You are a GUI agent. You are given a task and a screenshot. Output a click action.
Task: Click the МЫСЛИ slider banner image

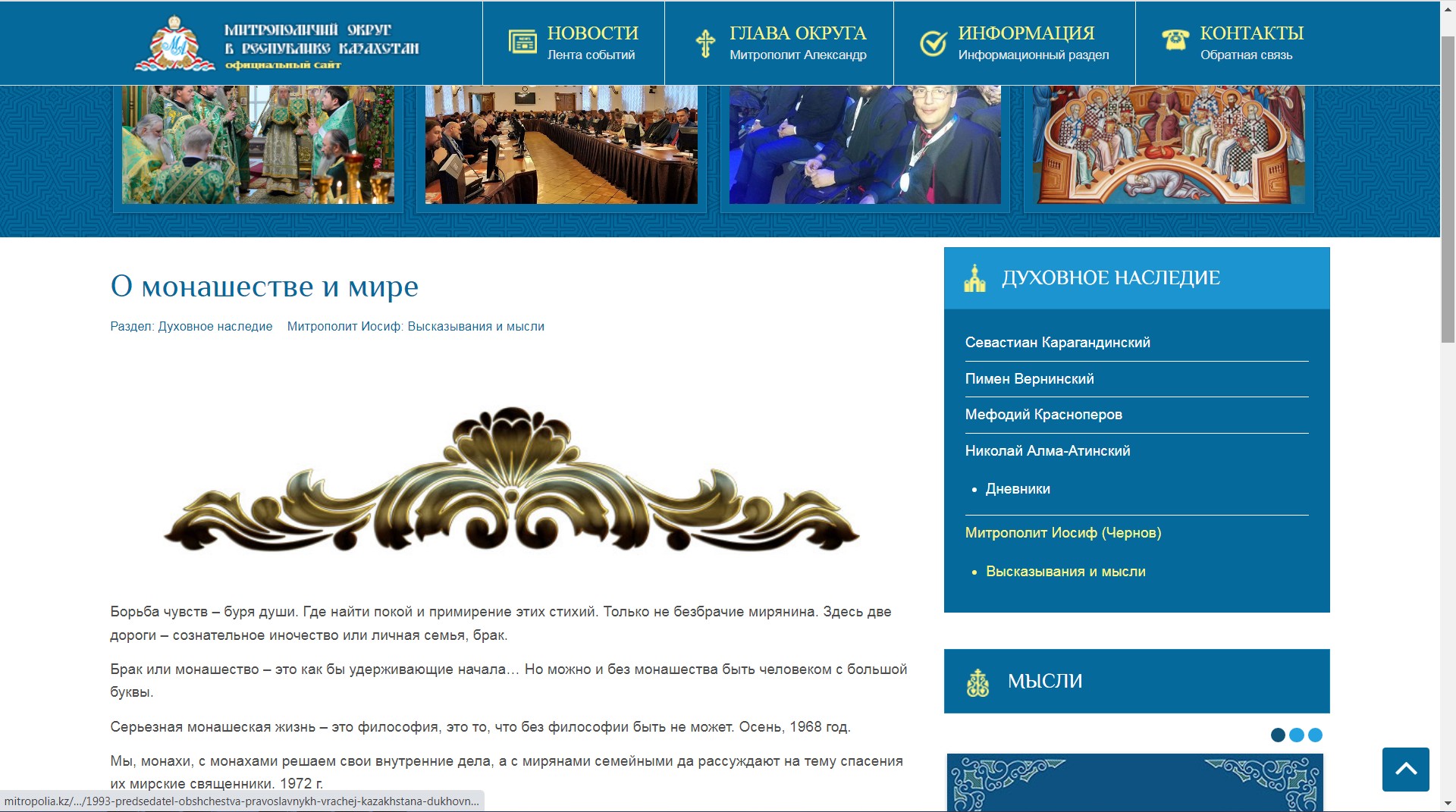[1135, 782]
